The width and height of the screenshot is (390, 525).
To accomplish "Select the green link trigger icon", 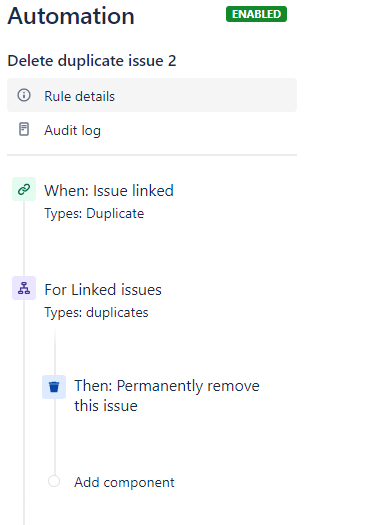I will 24,189.
